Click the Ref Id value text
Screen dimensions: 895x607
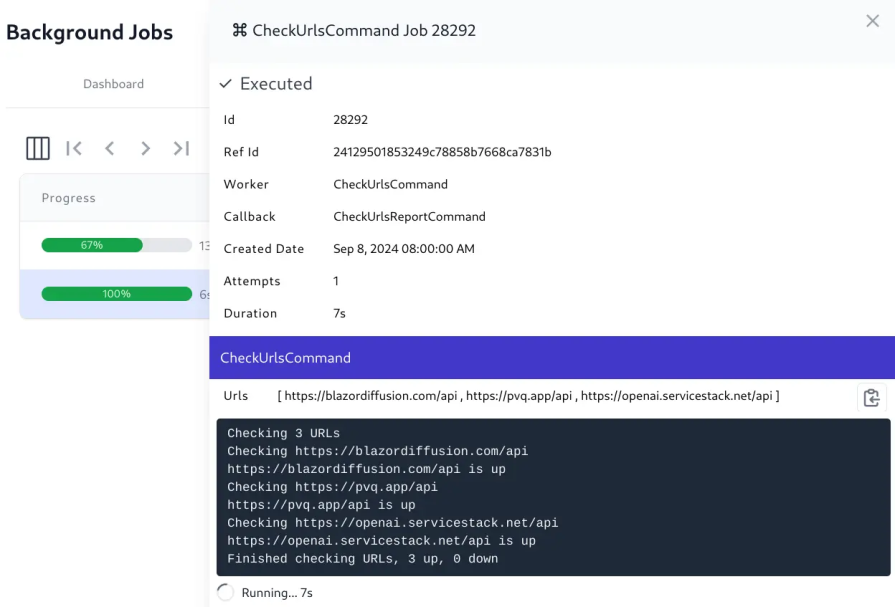[x=442, y=152]
